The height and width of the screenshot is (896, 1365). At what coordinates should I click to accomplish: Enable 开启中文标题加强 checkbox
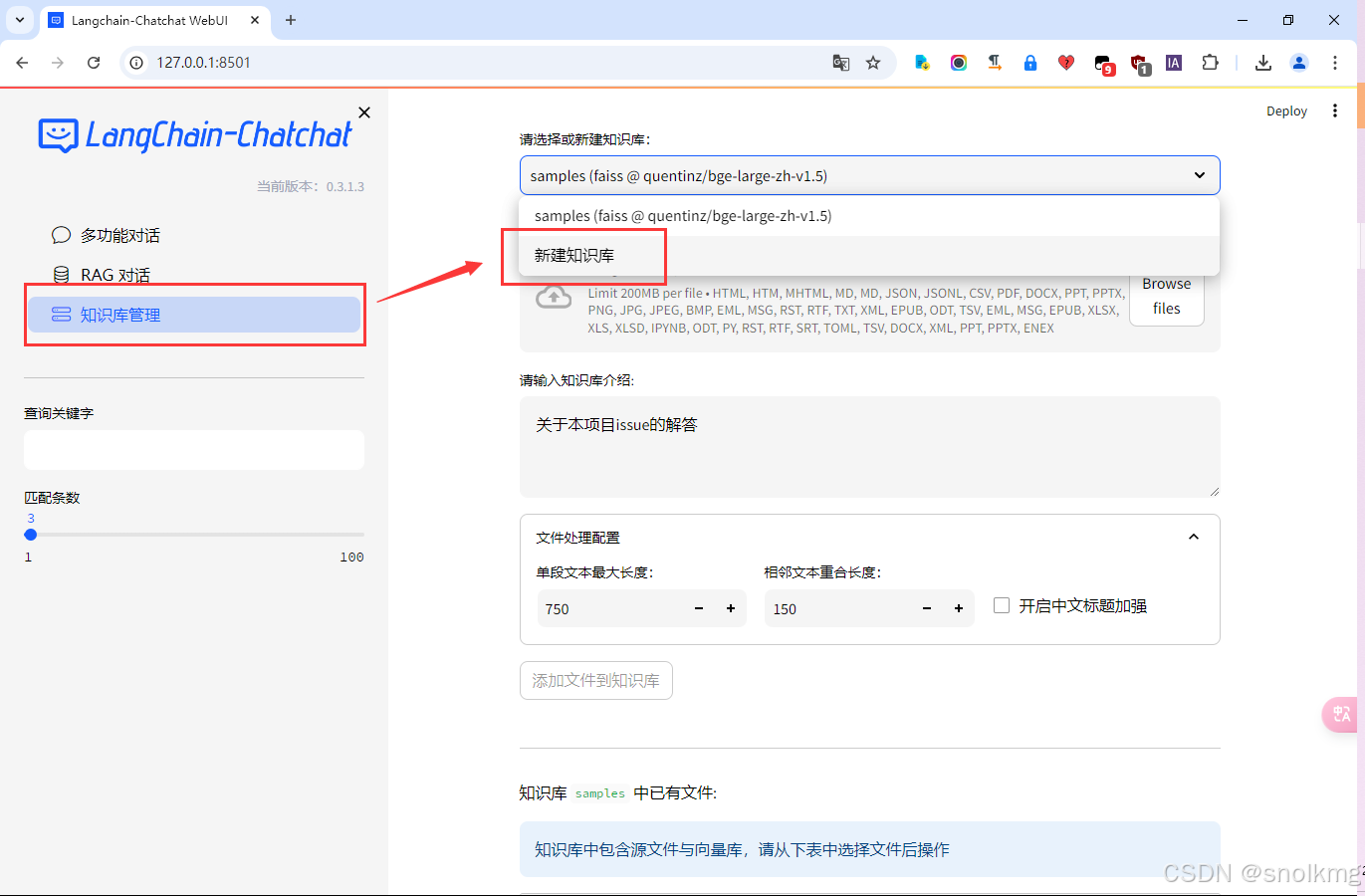coord(1001,604)
